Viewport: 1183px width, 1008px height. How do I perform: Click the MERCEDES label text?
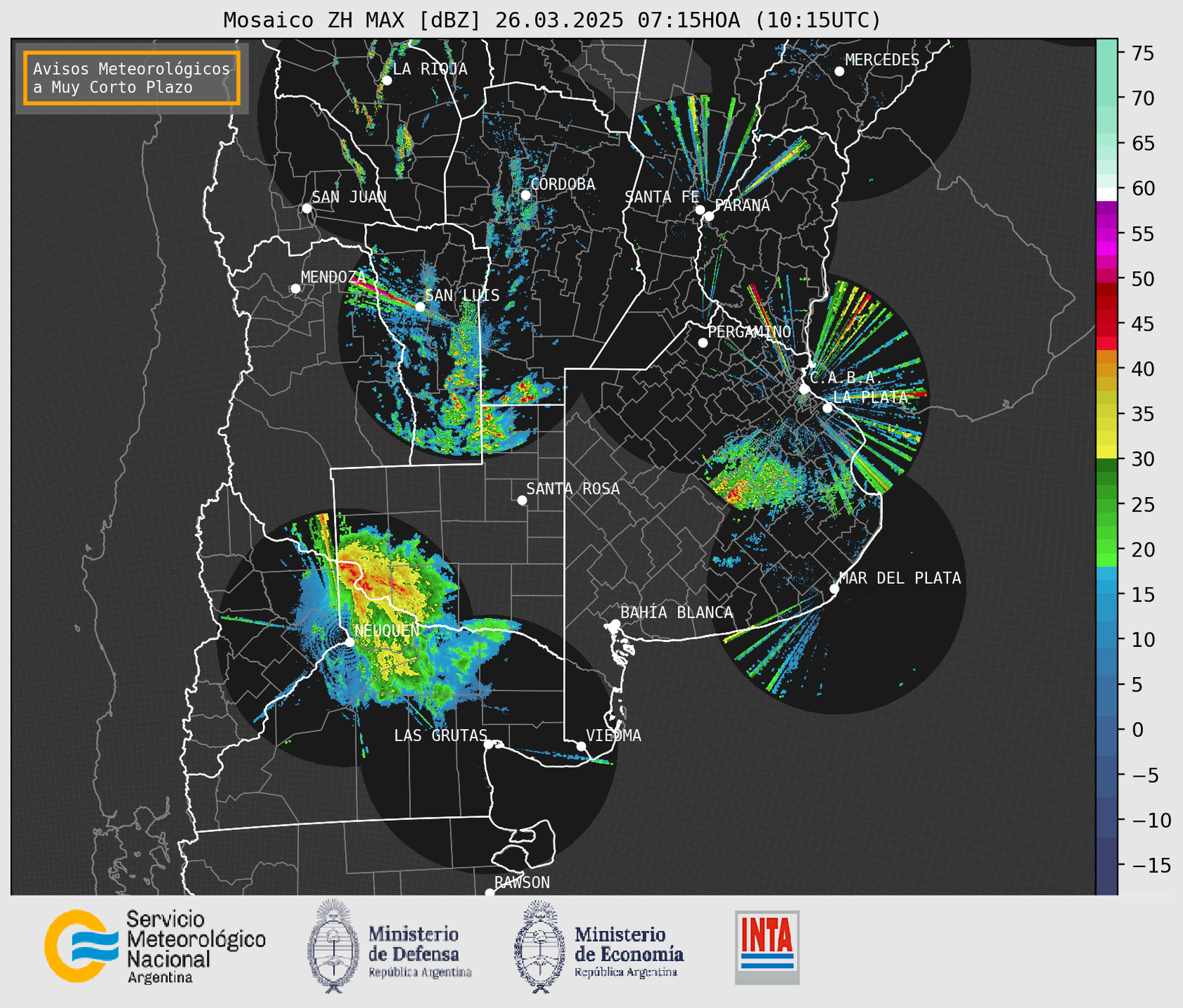(882, 60)
